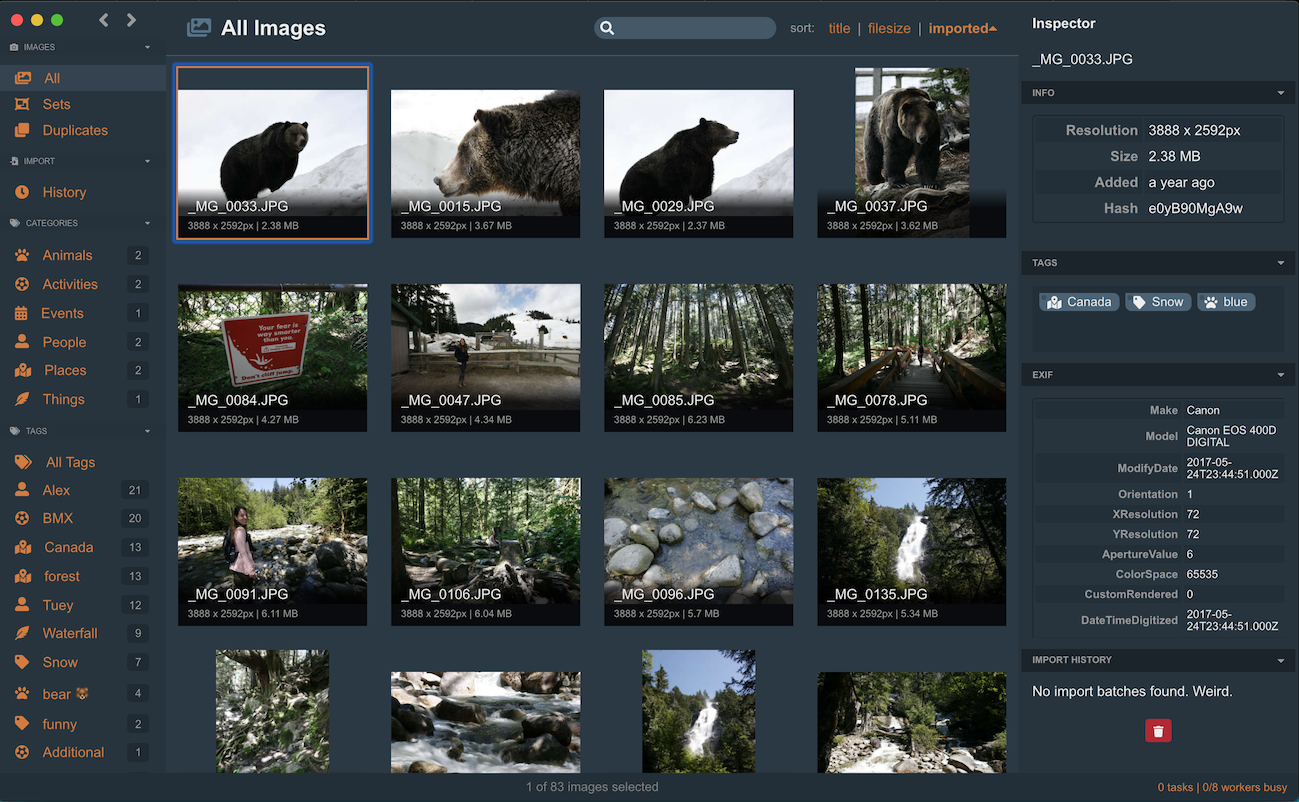This screenshot has height=802, width=1299.
Task: Click the Things leaf icon
Action: [x=22, y=399]
